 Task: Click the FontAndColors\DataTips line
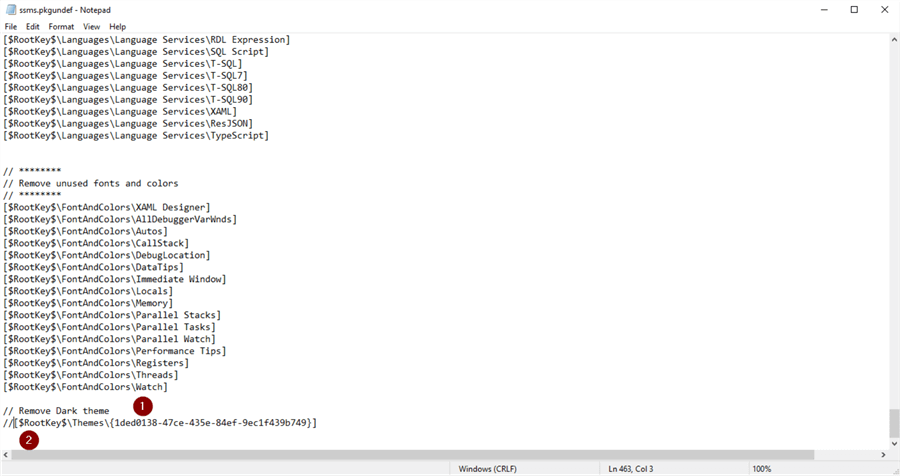(x=93, y=267)
